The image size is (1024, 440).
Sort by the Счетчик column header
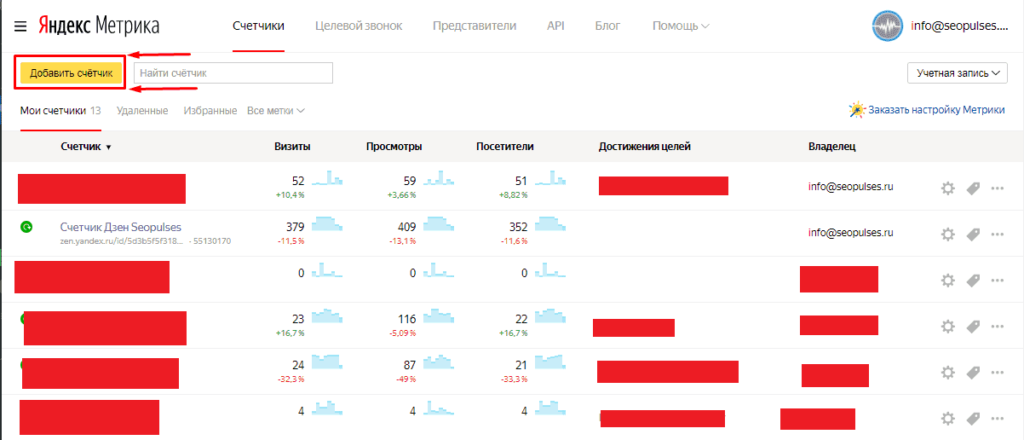pyautogui.click(x=86, y=147)
